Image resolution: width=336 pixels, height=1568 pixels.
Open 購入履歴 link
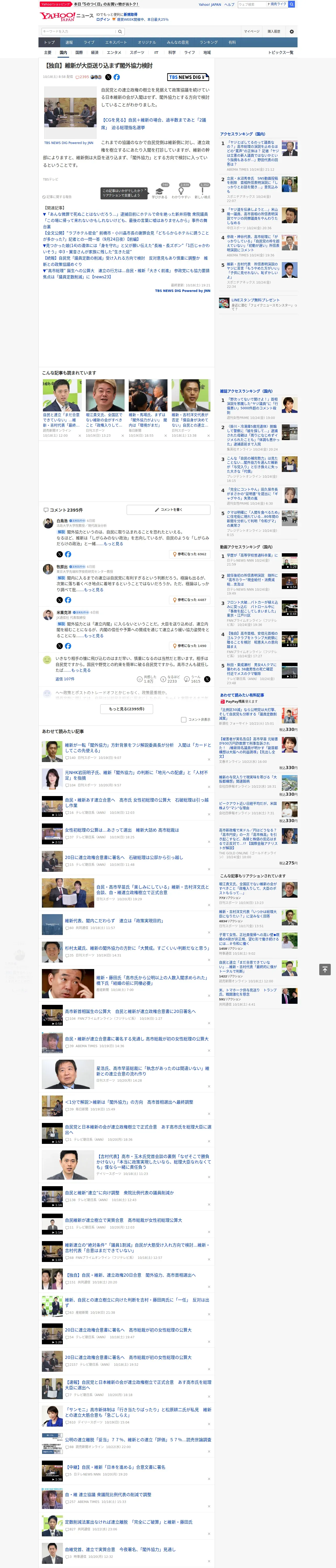click(x=274, y=31)
